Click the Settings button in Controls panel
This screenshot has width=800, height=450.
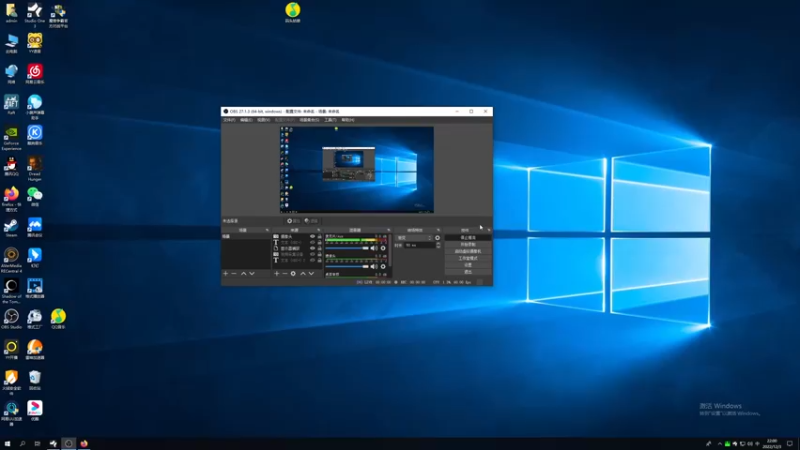pyautogui.click(x=468, y=265)
